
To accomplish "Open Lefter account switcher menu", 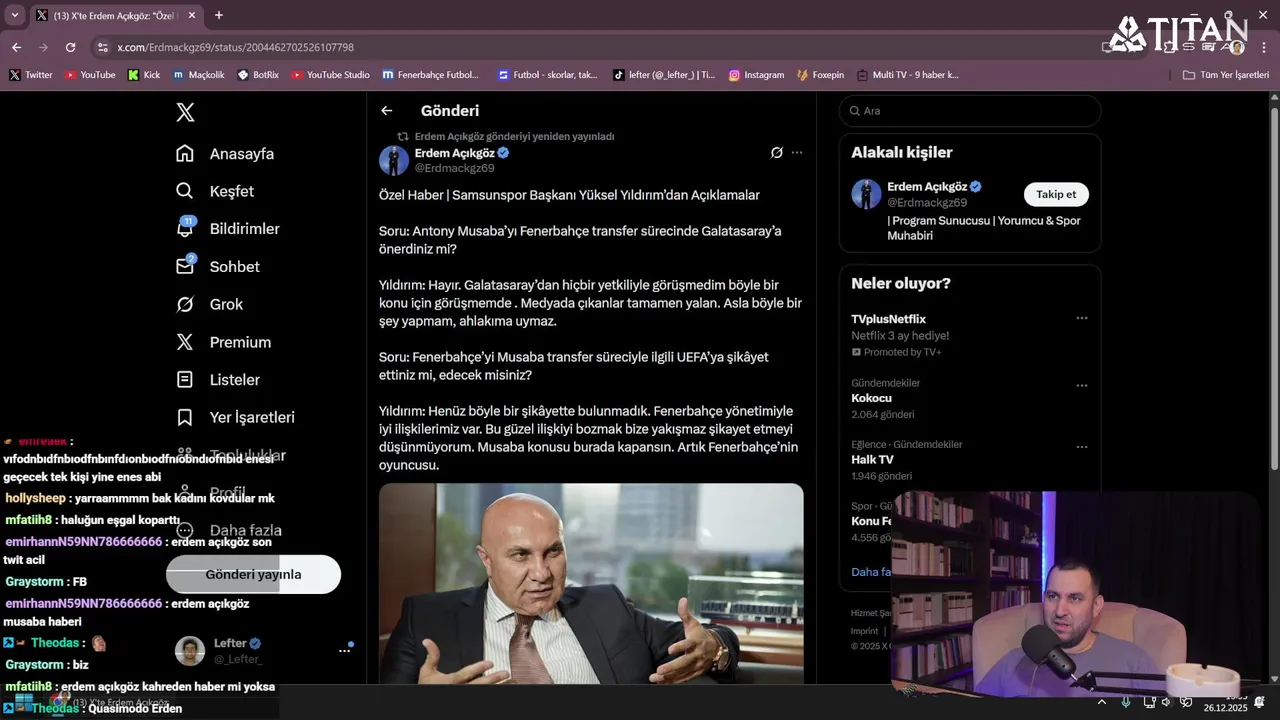I will 264,650.
